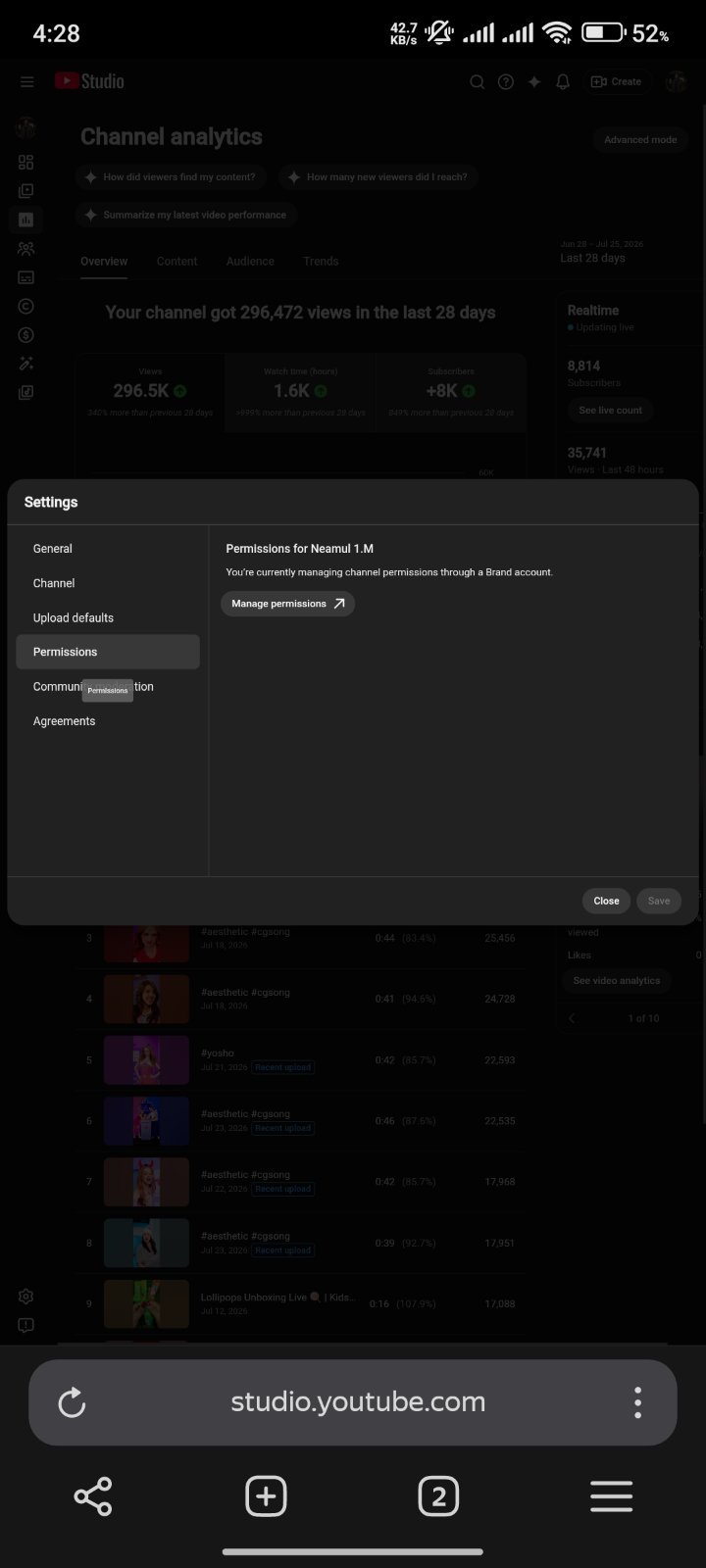Open a new browser tab
This screenshot has width=706, height=1568.
(266, 1496)
